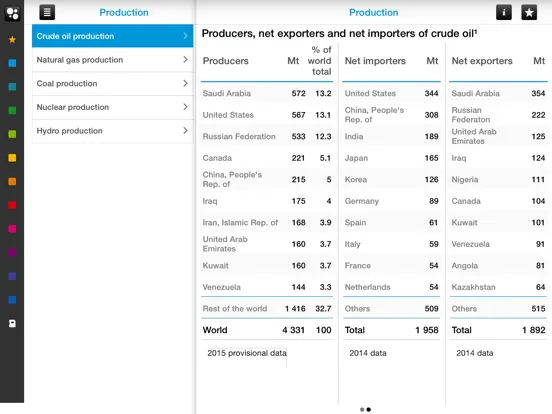Tap the '2015 provisional data' note
Screen dimensions: 552x414
(247, 353)
